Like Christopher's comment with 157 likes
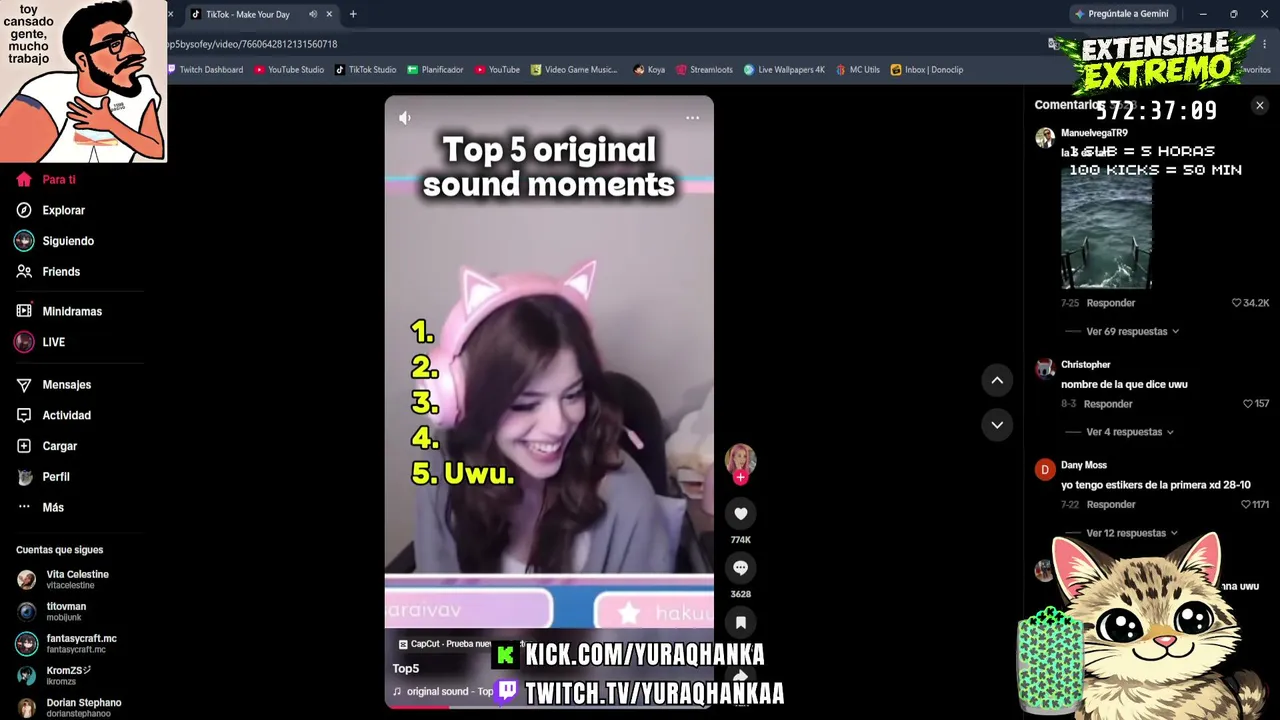 pos(1248,404)
